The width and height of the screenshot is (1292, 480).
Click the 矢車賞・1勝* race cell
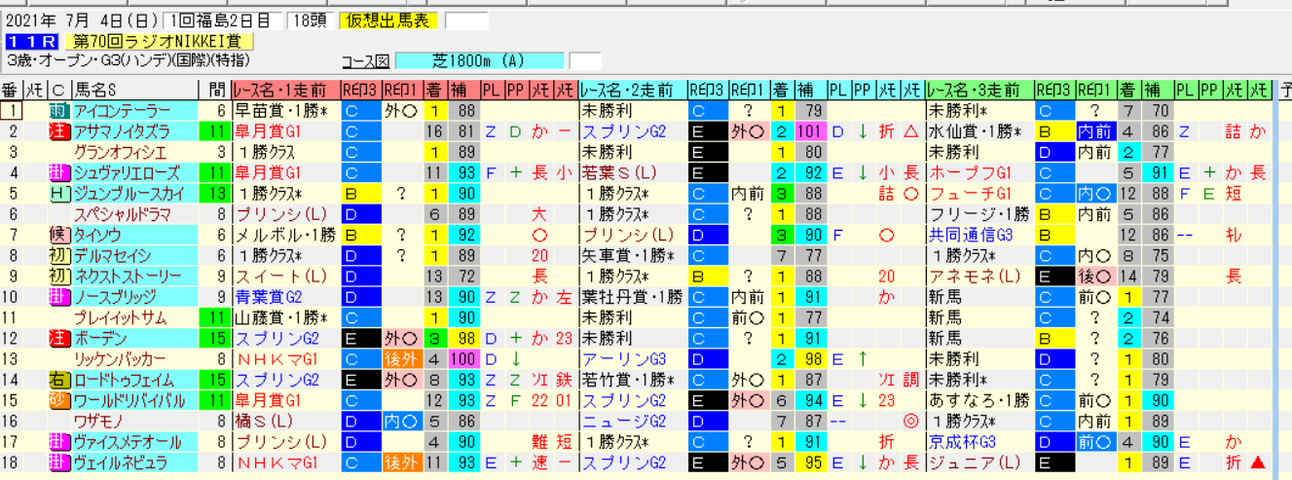tap(632, 255)
